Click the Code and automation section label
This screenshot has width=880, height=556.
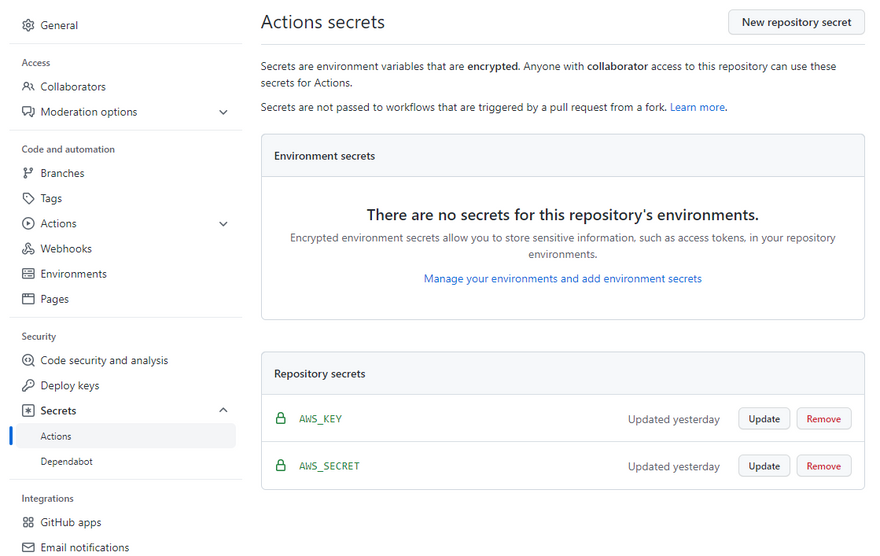(x=68, y=149)
